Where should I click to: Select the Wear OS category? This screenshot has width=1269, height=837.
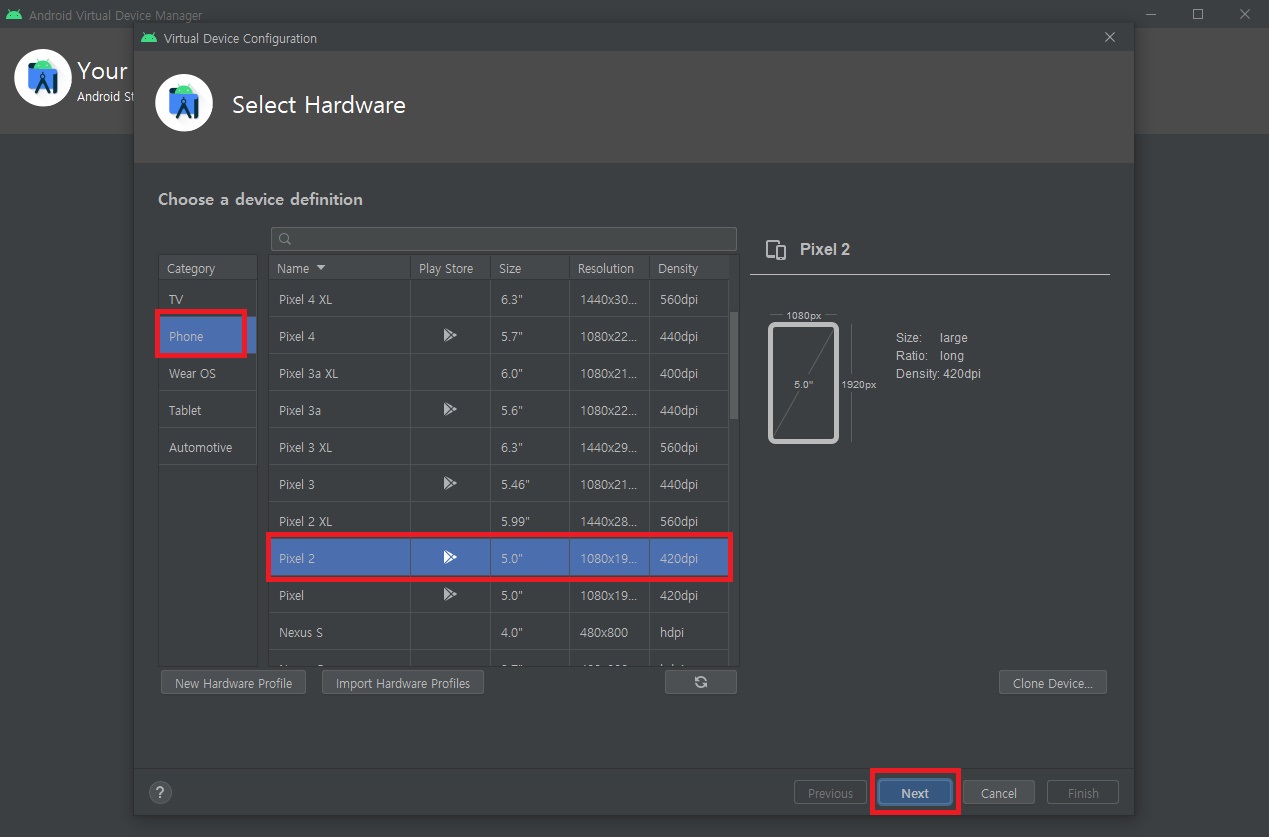pyautogui.click(x=207, y=373)
